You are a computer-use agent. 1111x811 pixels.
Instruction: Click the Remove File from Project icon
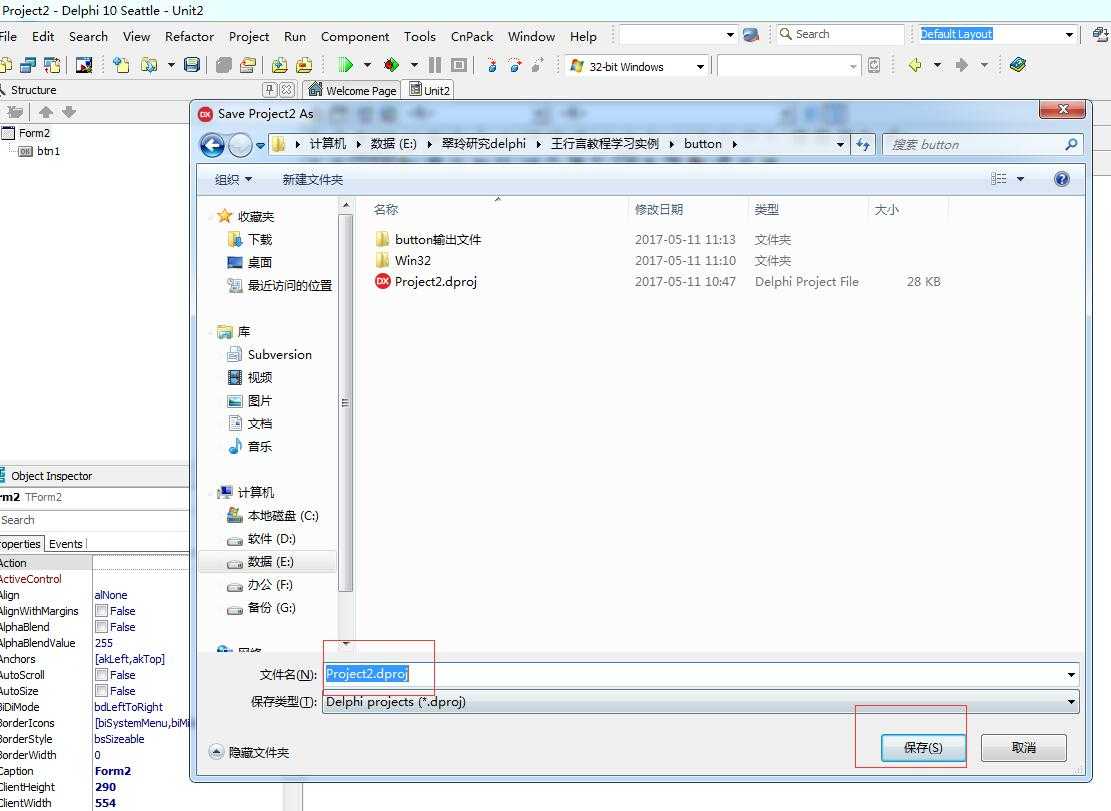coord(304,65)
